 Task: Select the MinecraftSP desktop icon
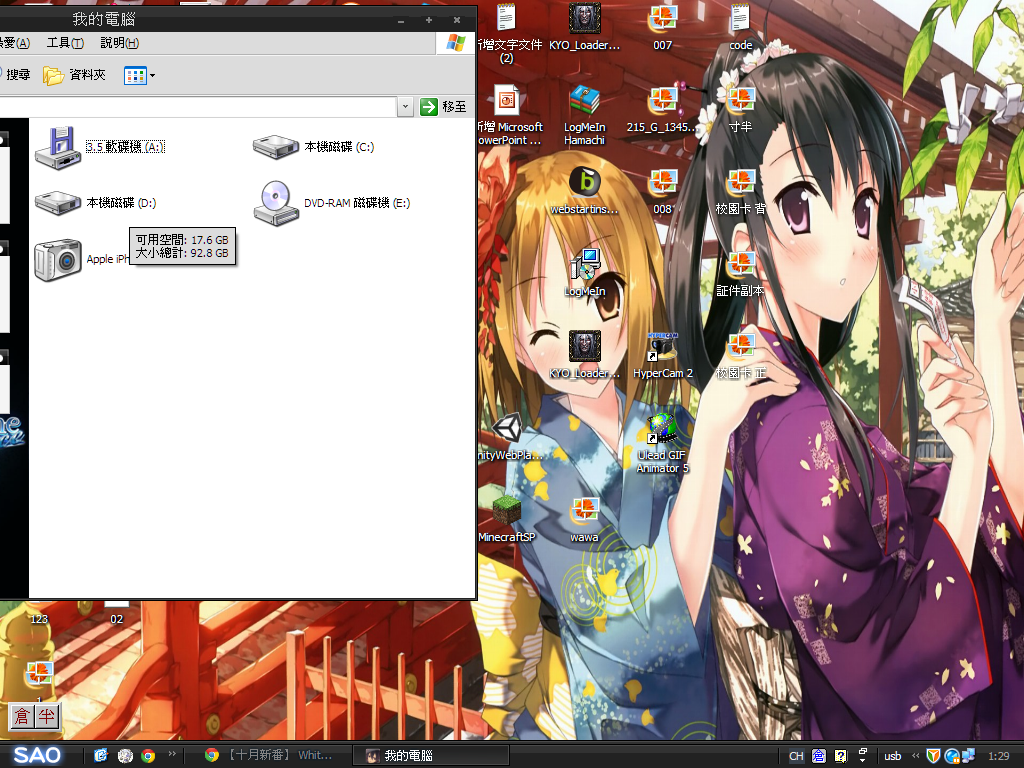click(x=507, y=511)
